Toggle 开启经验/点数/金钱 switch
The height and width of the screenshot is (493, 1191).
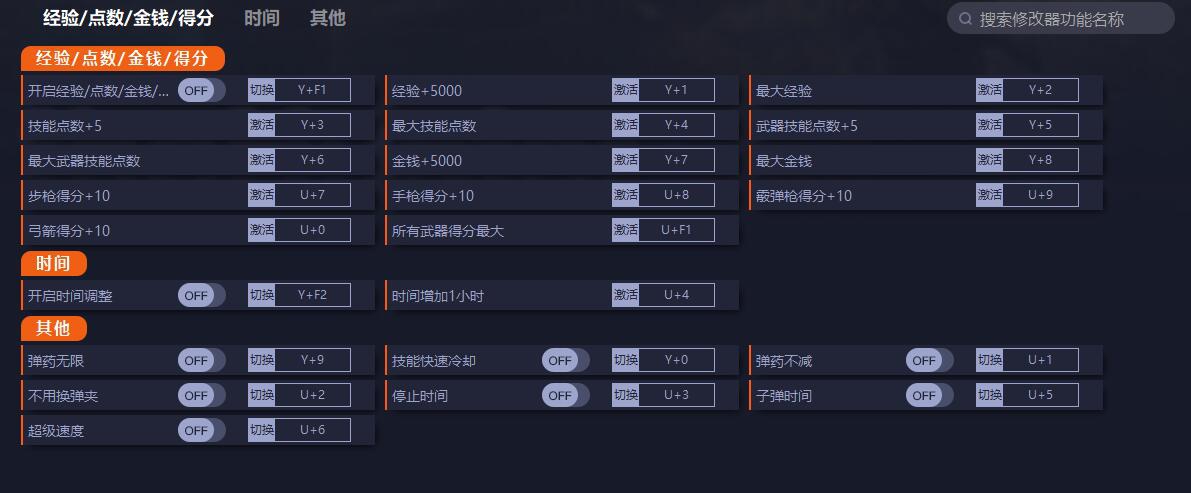(201, 91)
